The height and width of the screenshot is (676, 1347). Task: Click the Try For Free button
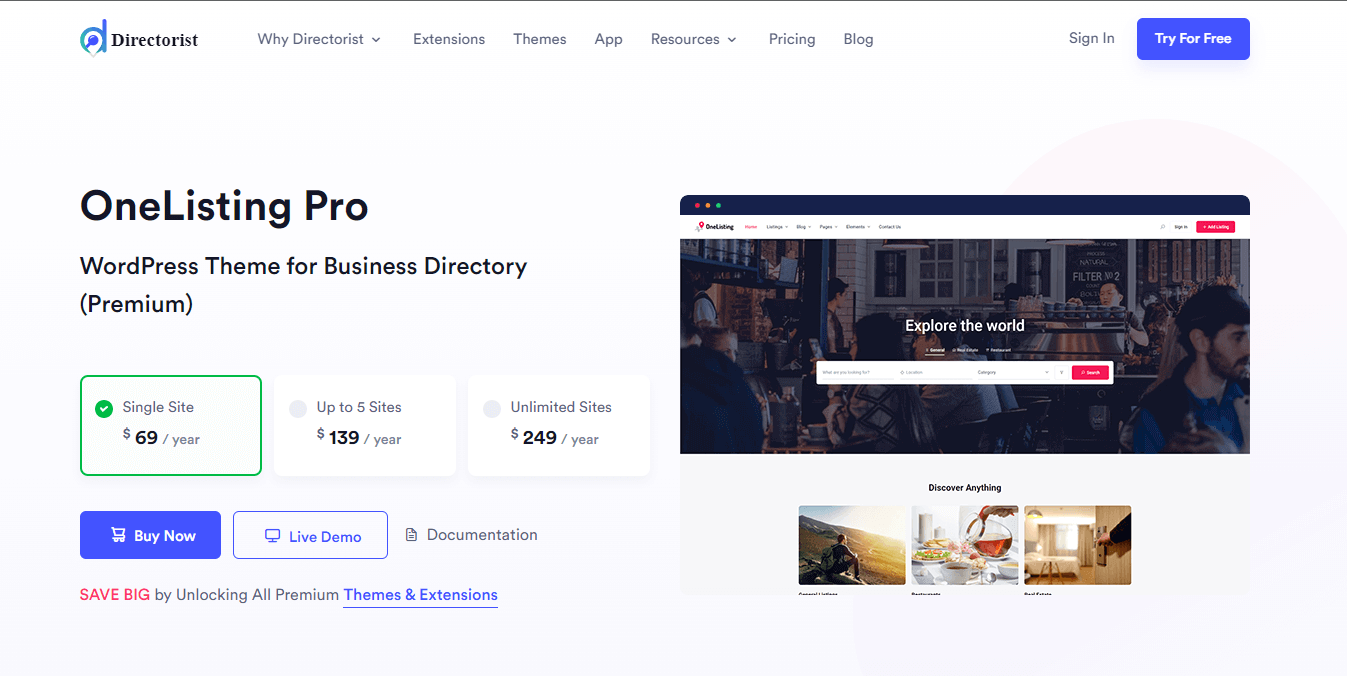[x=1192, y=38]
